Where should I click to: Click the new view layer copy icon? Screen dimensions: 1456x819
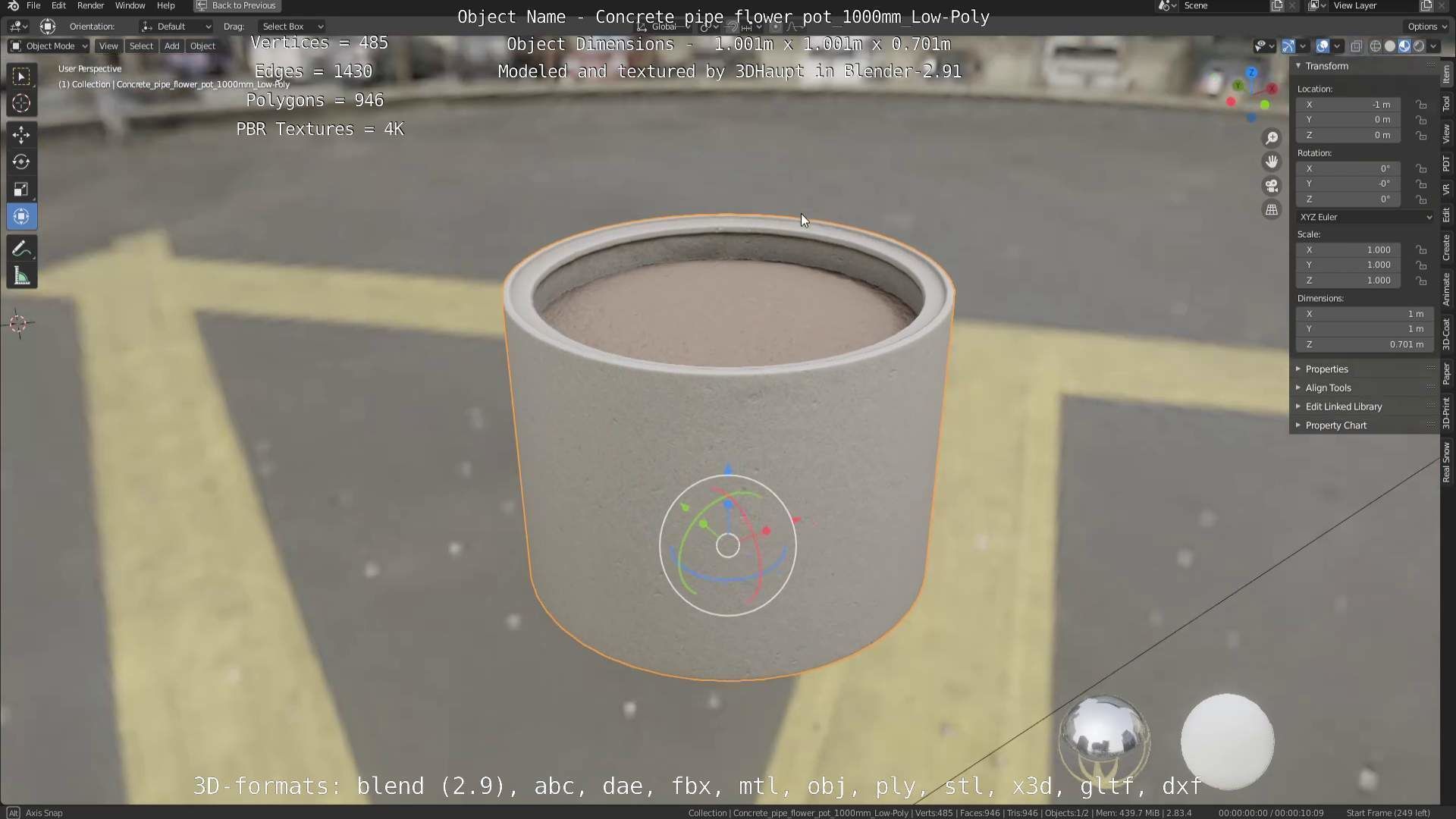pos(1426,5)
